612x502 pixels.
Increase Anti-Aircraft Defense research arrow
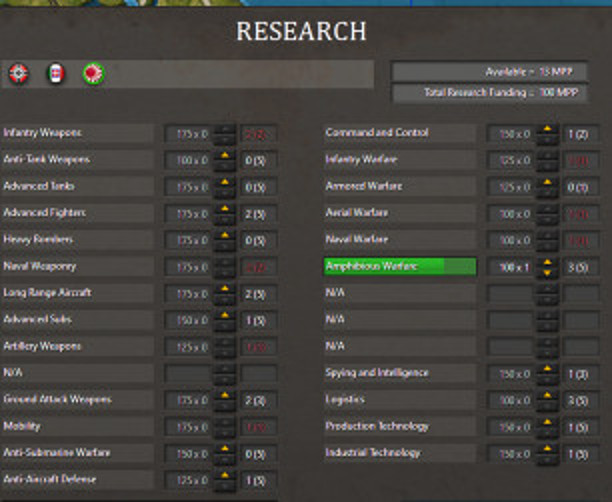225,475
